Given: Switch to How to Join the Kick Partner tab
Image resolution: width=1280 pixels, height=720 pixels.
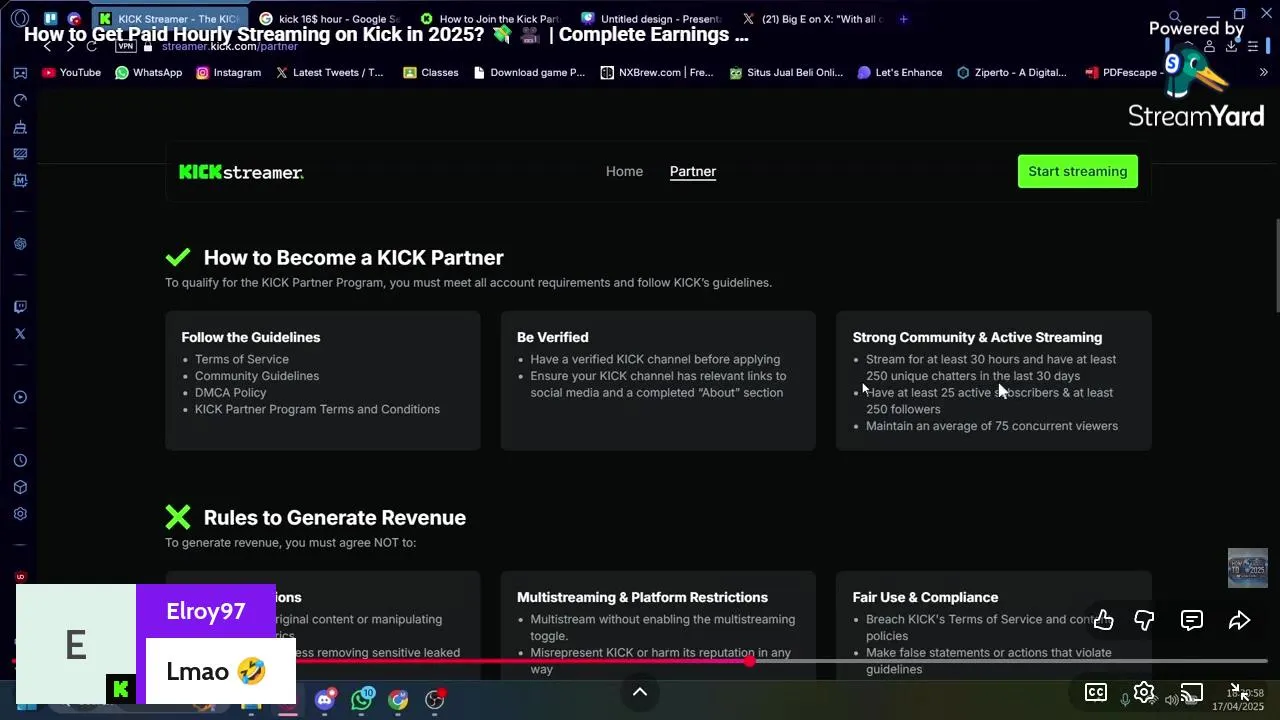Looking at the screenshot, I should [x=491, y=19].
